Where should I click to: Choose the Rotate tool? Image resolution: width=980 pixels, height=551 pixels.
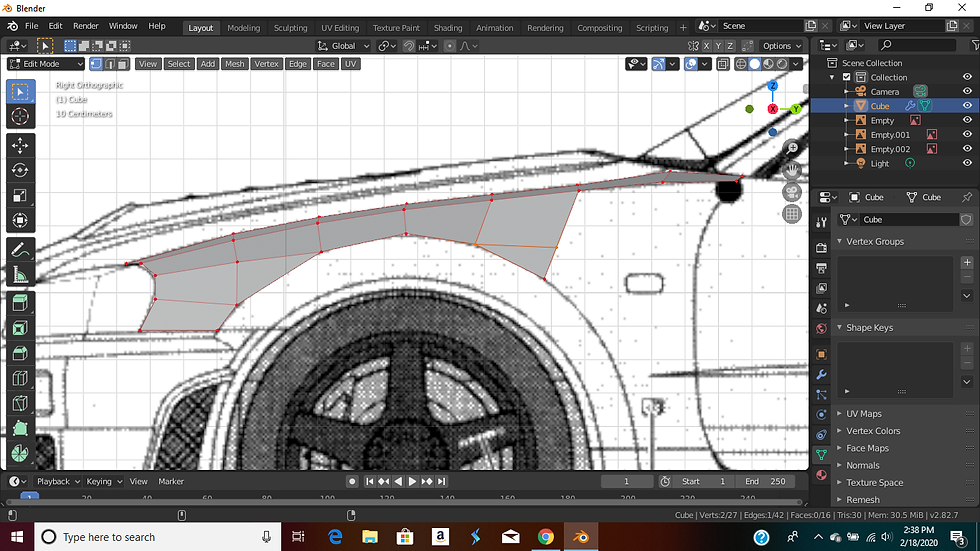(20, 170)
